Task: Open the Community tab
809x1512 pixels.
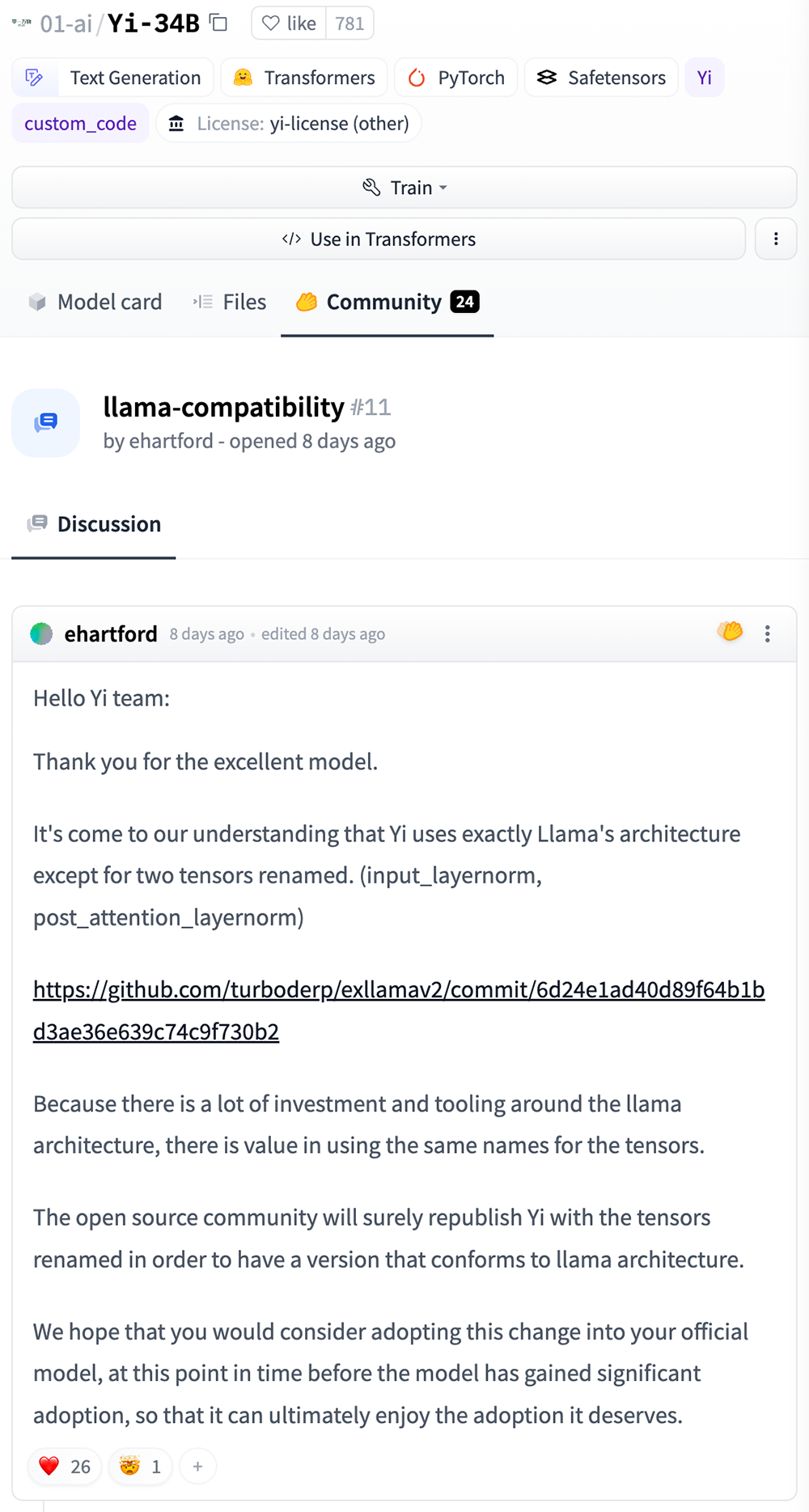Action: point(387,303)
